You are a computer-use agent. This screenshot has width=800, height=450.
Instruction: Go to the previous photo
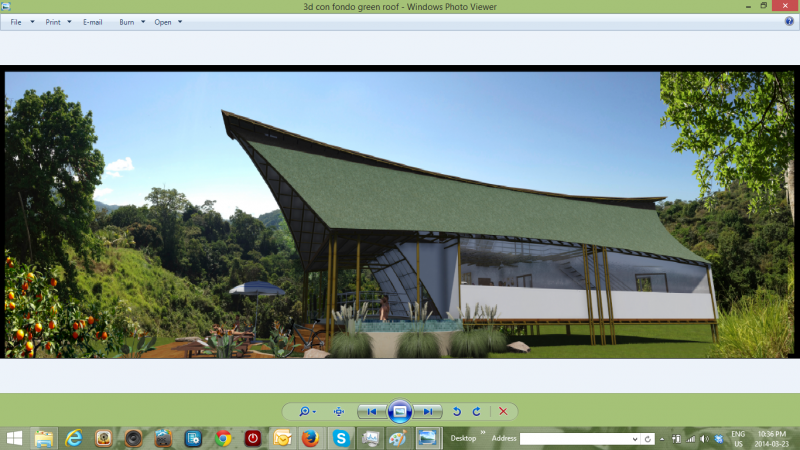pos(371,411)
